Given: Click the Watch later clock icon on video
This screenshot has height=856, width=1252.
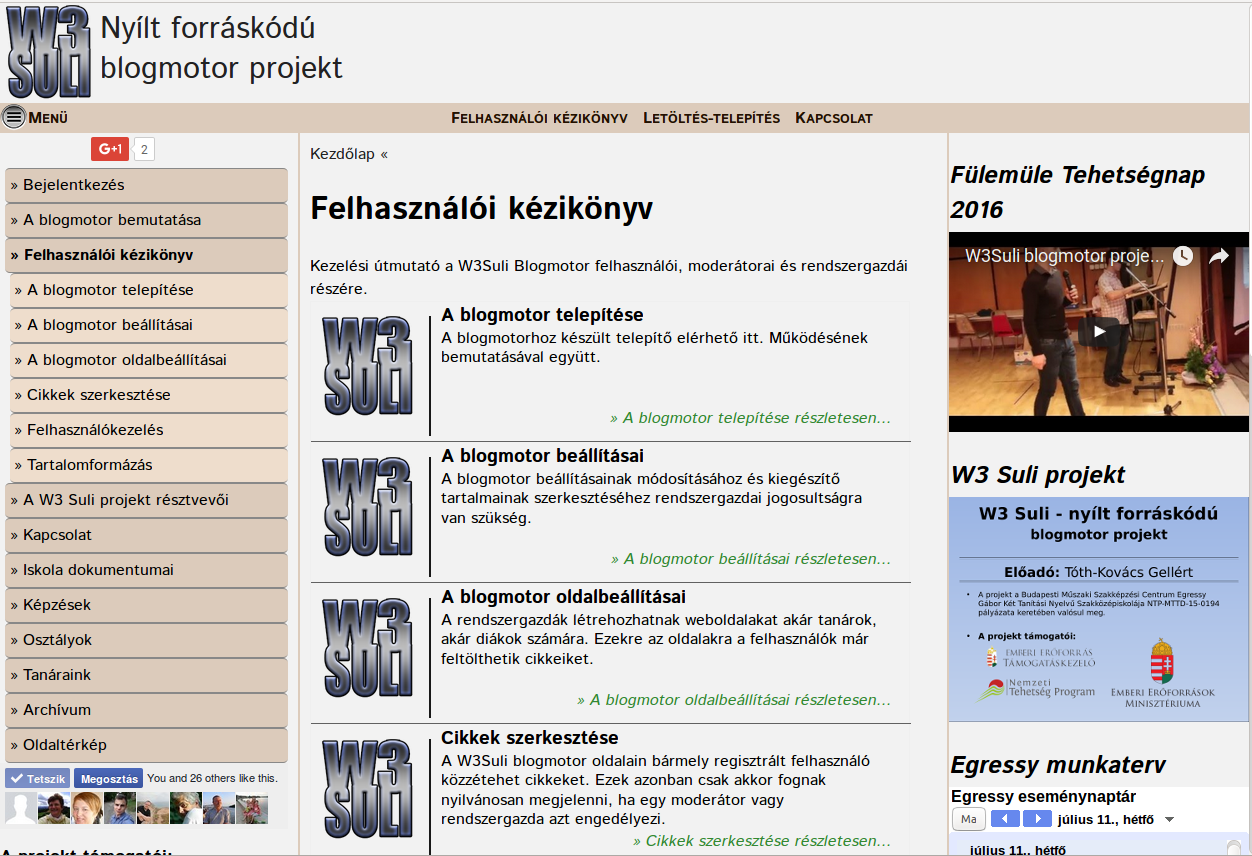Looking at the screenshot, I should pos(1183,256).
